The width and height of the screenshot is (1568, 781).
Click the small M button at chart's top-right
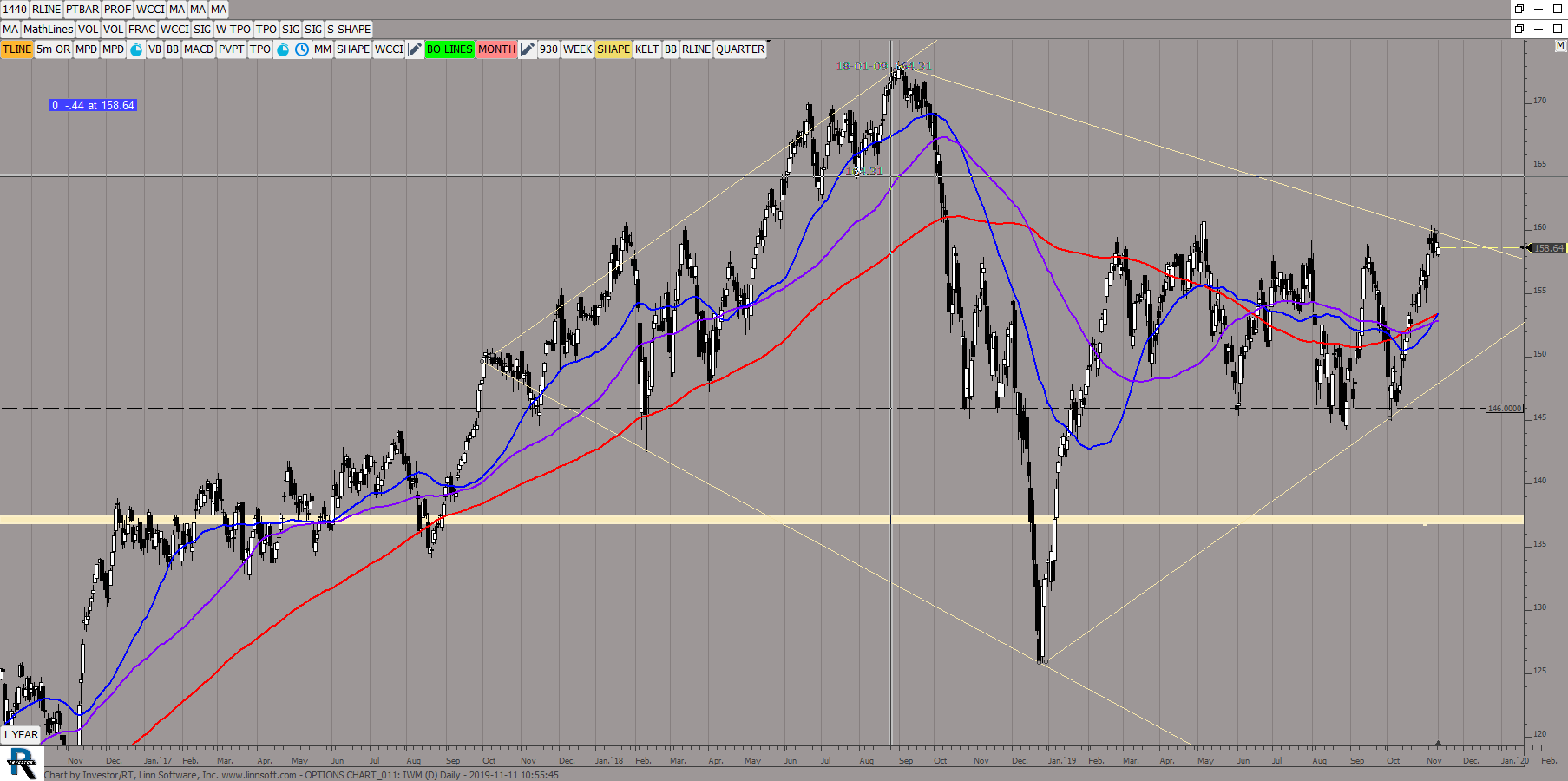(x=1559, y=45)
